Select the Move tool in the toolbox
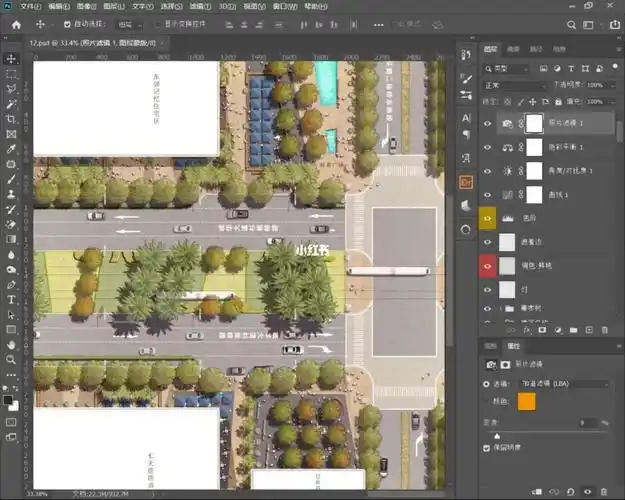The image size is (625, 500). [x=11, y=58]
